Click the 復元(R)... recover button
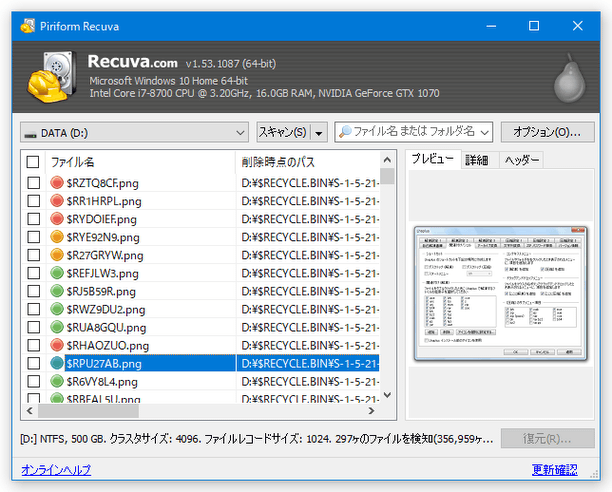This screenshot has width=612, height=492. coord(547,439)
